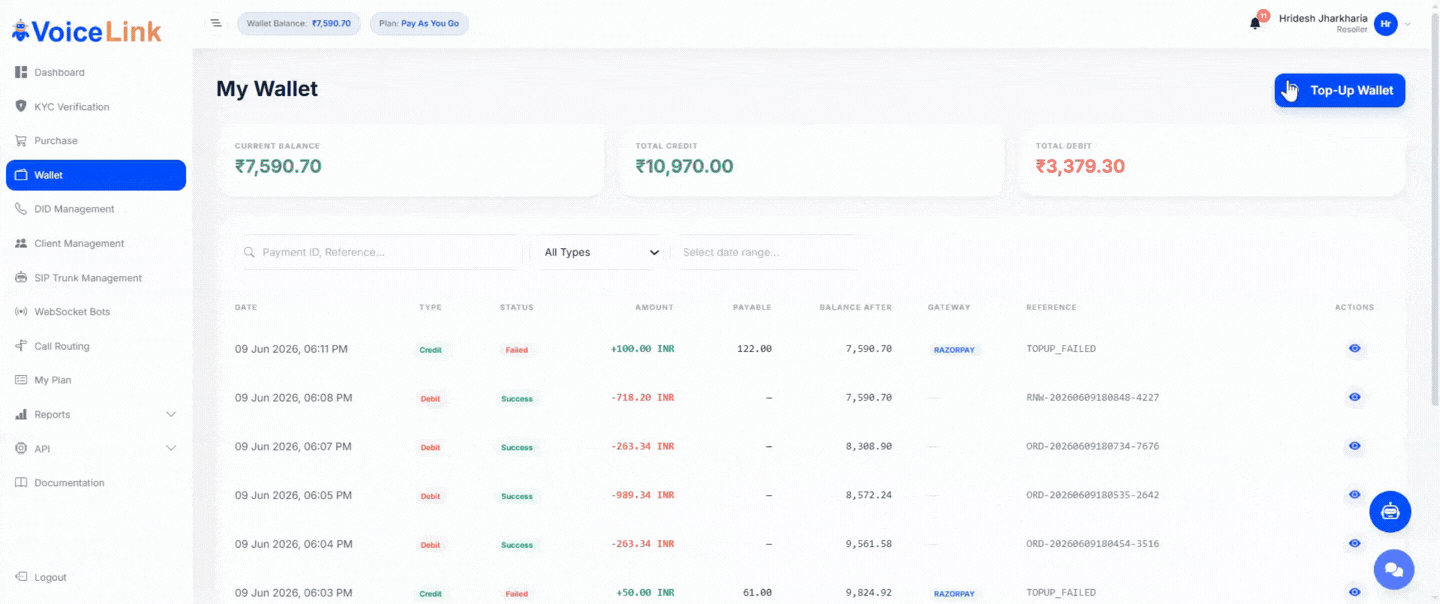Click the ORD-20260609180734-7676 reference
The image size is (1440, 604).
pyautogui.click(x=1093, y=447)
